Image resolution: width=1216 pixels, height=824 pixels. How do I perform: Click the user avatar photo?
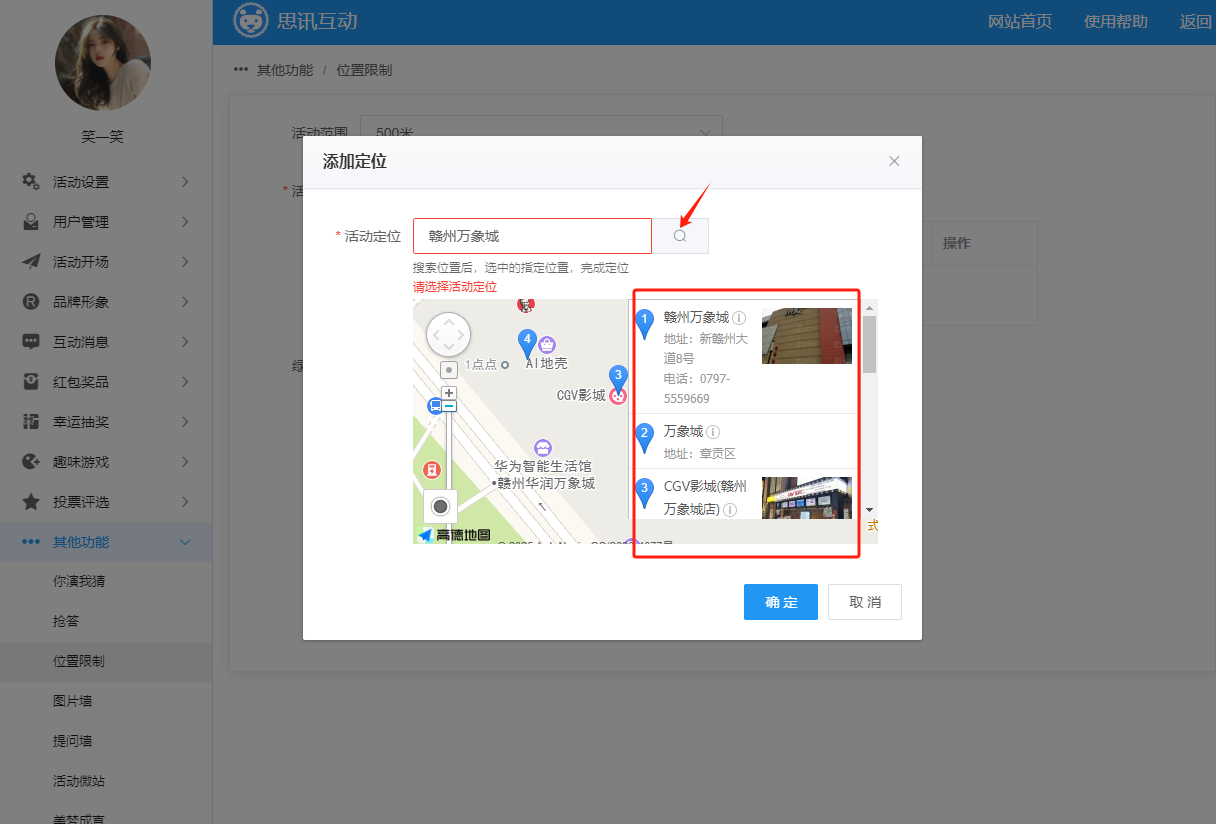coord(103,62)
